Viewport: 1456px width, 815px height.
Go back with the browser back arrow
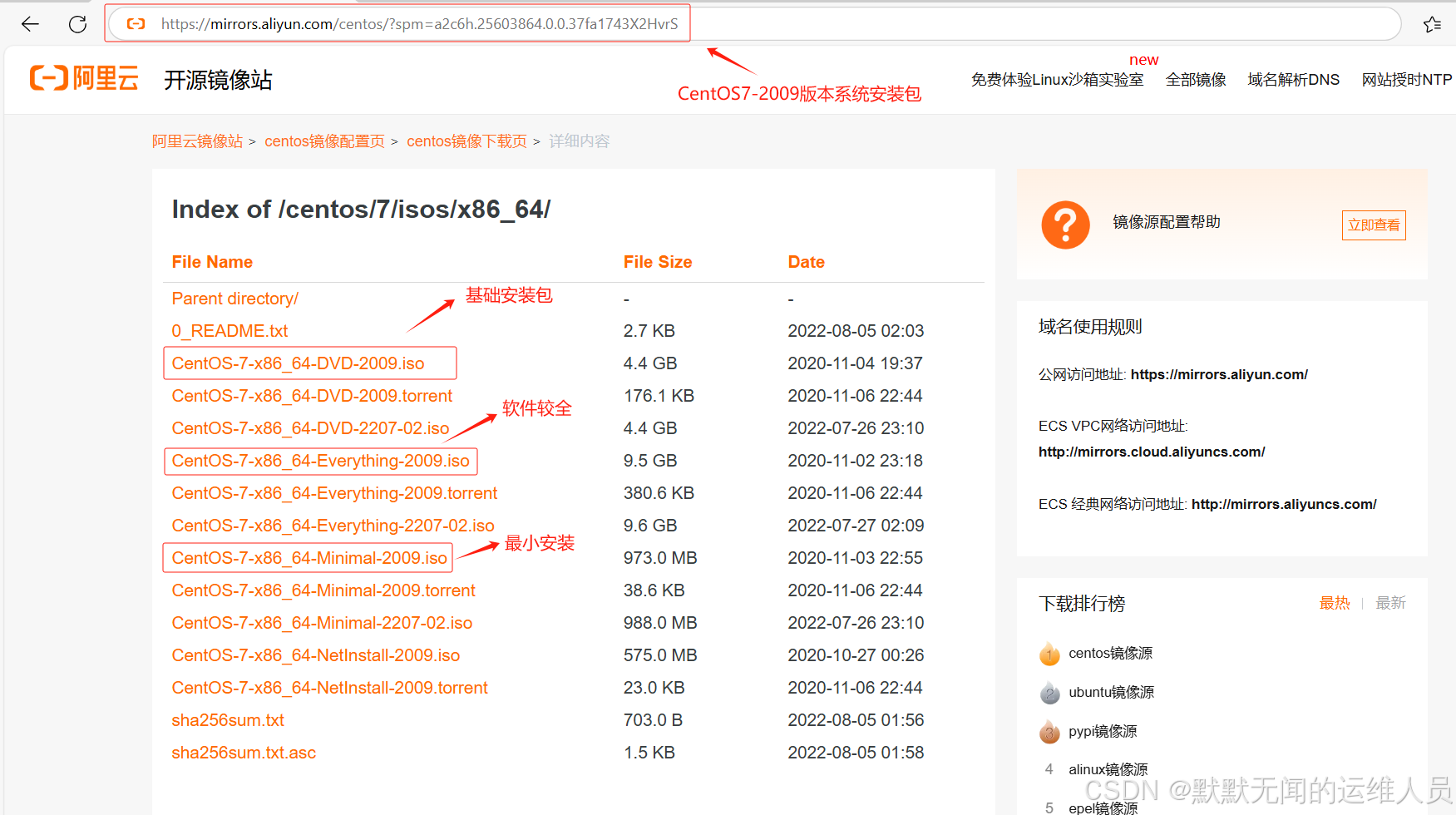30,24
